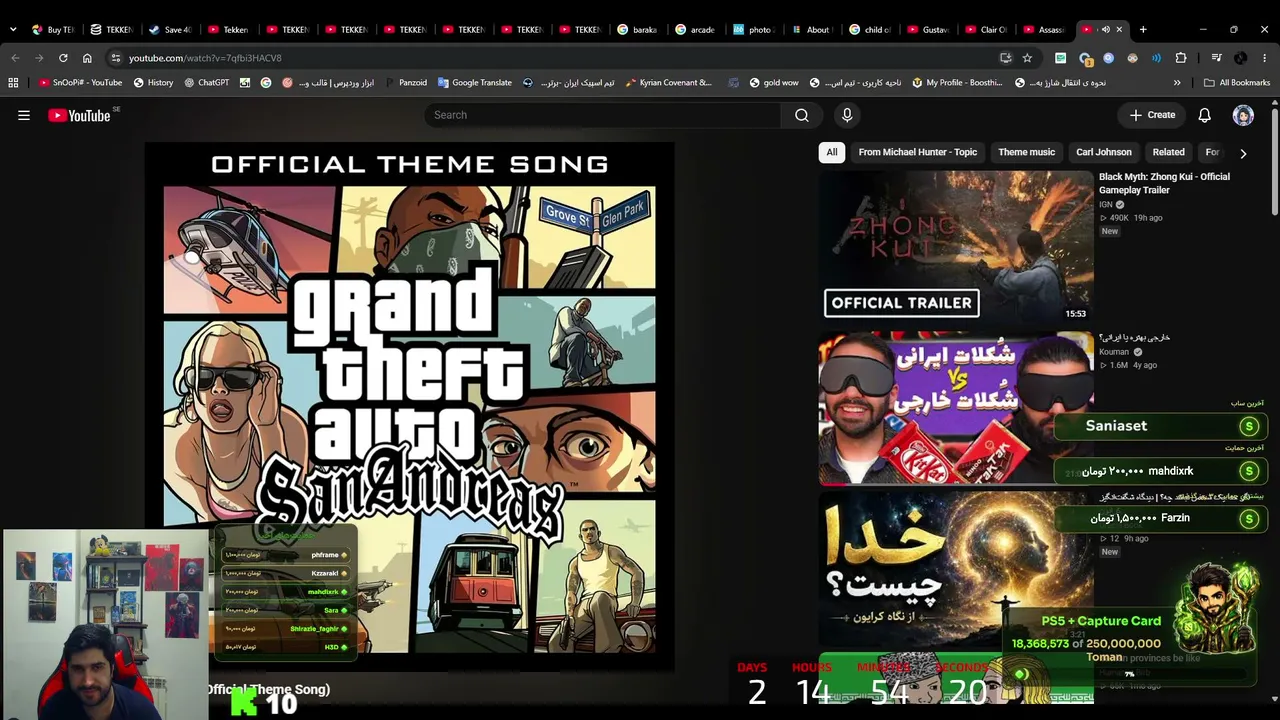The height and width of the screenshot is (720, 1280).
Task: Click the Kouman channel name
Action: tap(1114, 352)
